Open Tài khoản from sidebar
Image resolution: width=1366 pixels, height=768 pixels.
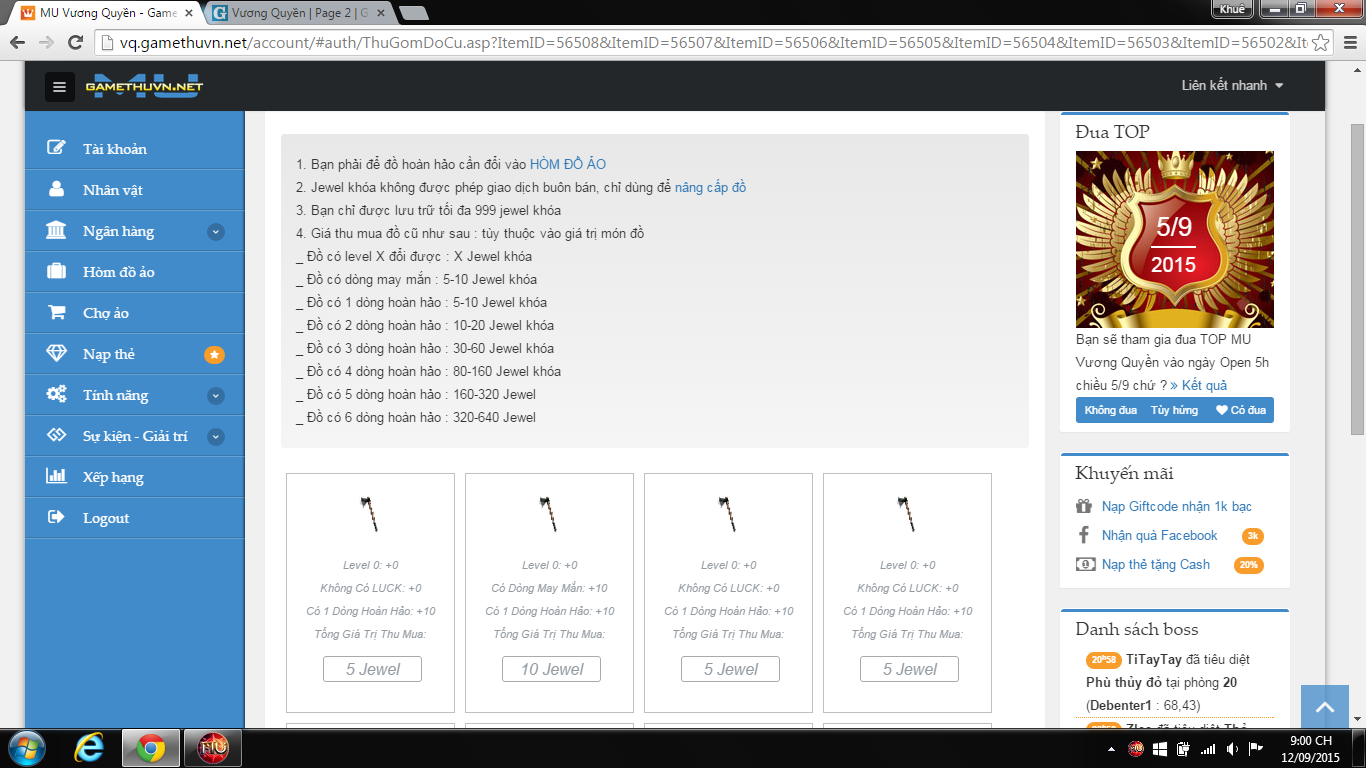click(114, 149)
